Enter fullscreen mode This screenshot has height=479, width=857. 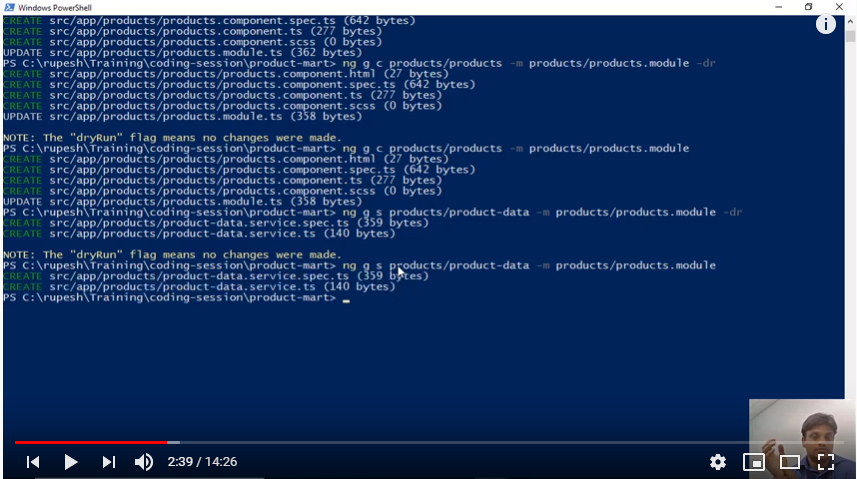tap(826, 462)
